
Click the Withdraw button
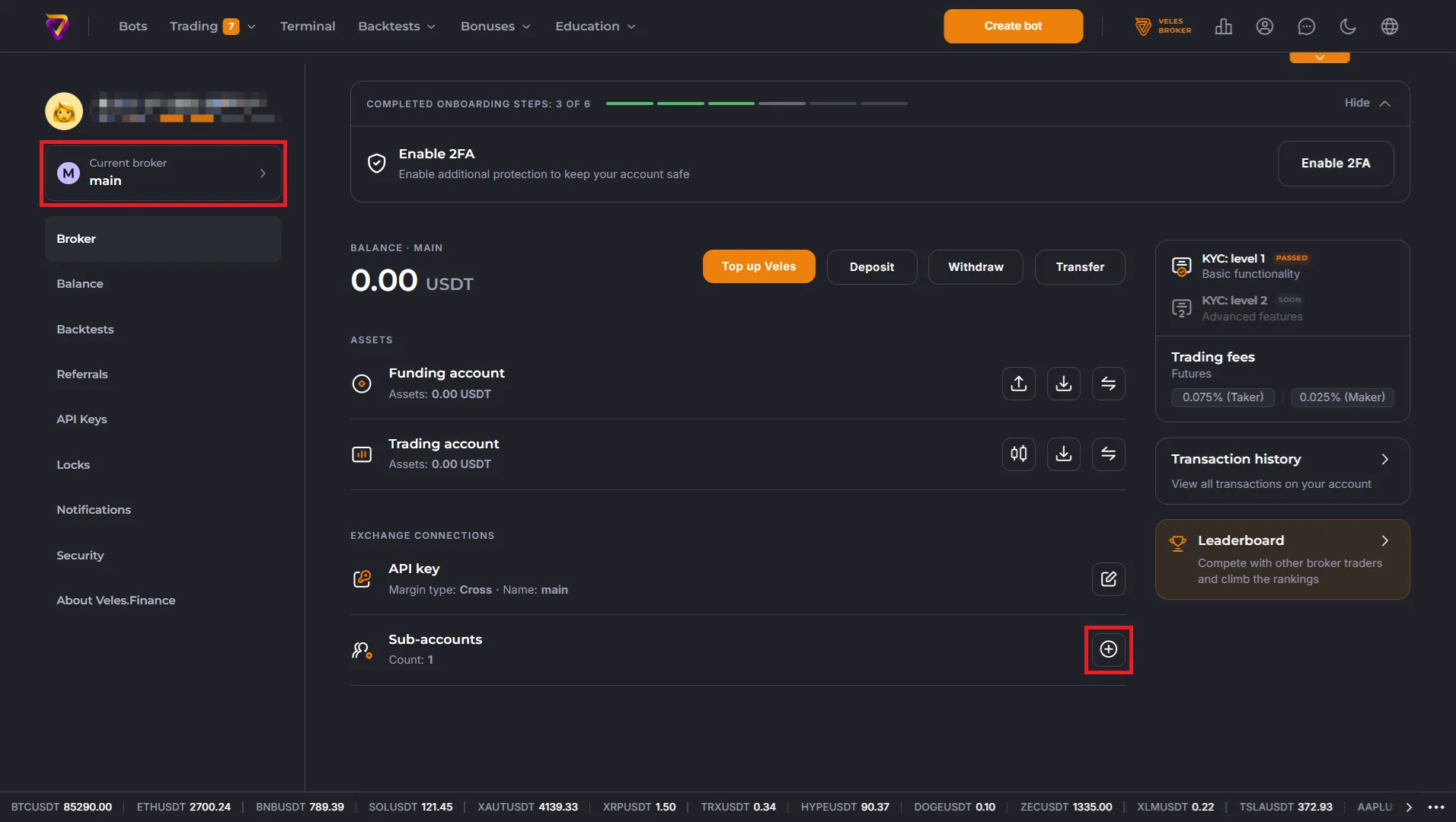pos(975,267)
